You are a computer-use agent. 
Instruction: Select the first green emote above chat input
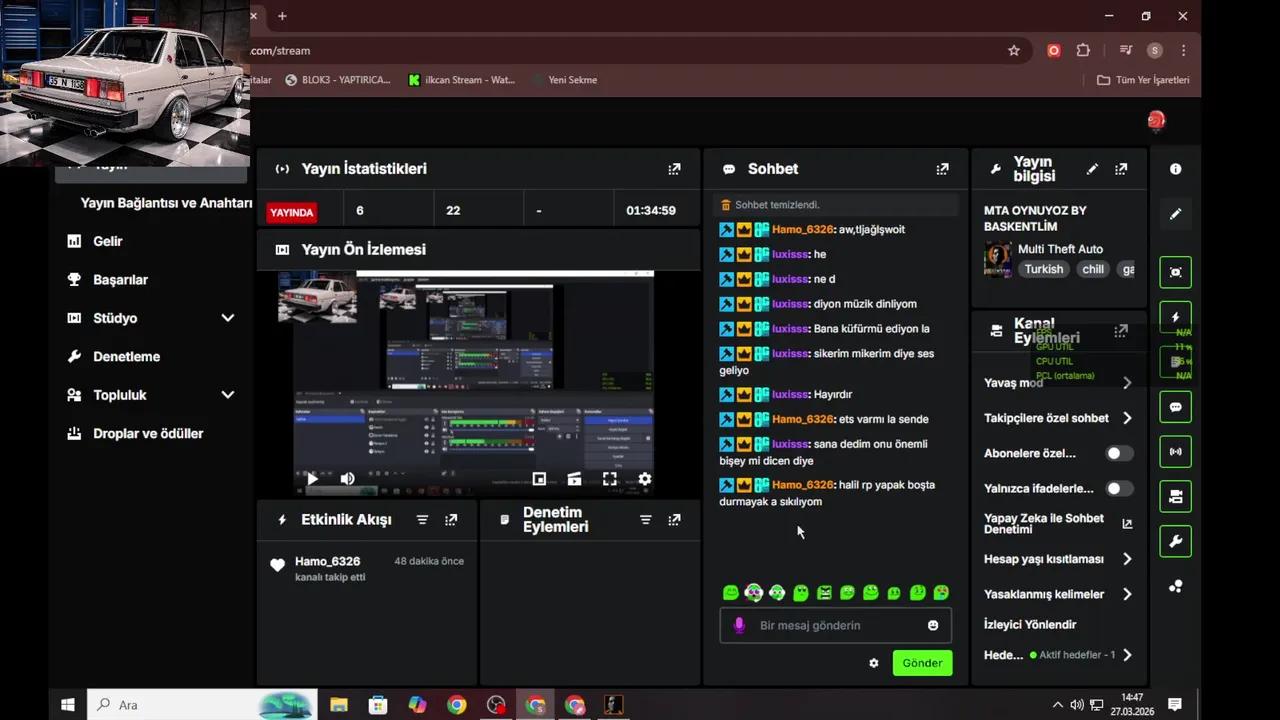731,592
